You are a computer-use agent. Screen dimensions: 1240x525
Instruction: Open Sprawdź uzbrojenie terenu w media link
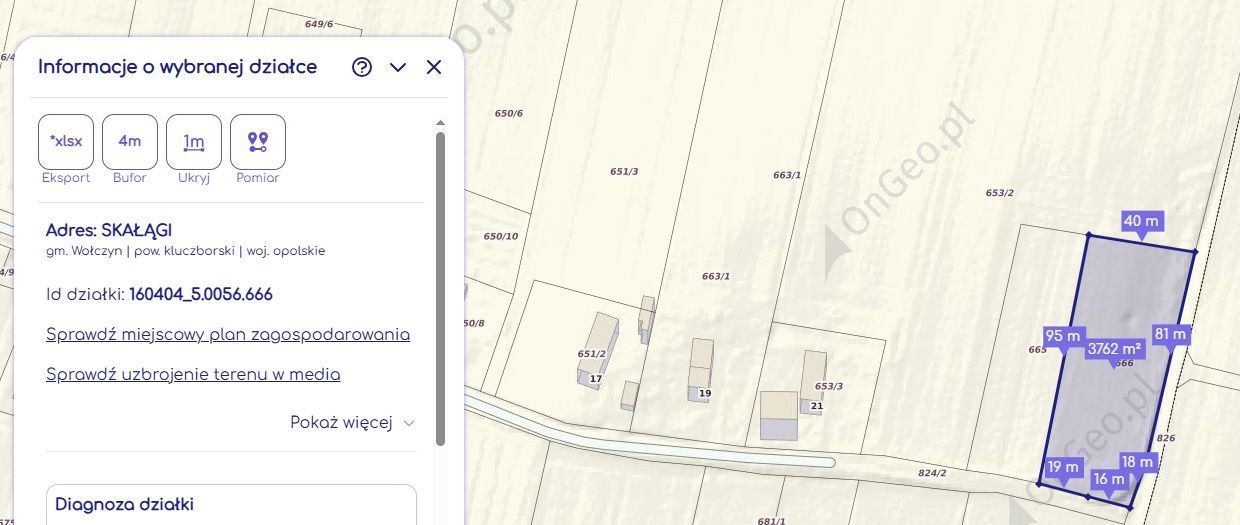pyautogui.click(x=193, y=374)
